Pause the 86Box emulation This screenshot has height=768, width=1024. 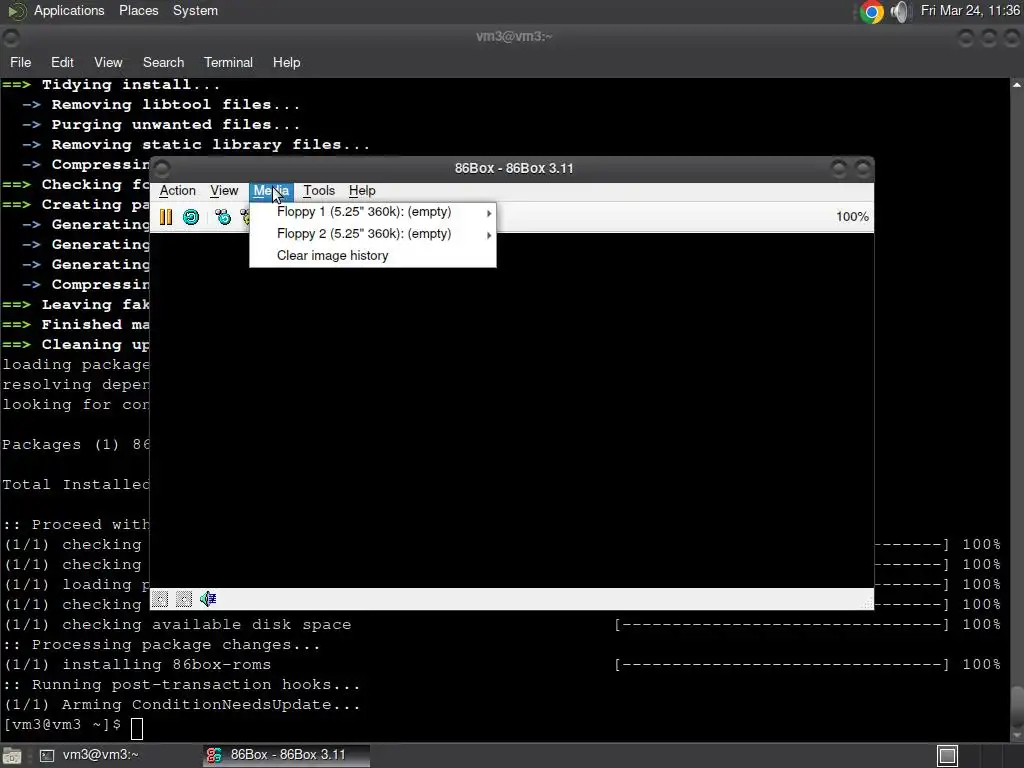166,217
